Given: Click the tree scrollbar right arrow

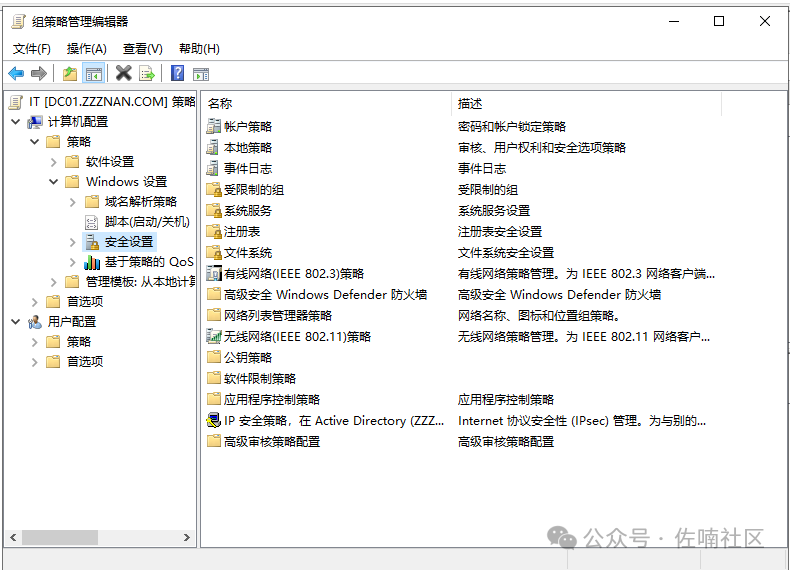Looking at the screenshot, I should point(186,537).
